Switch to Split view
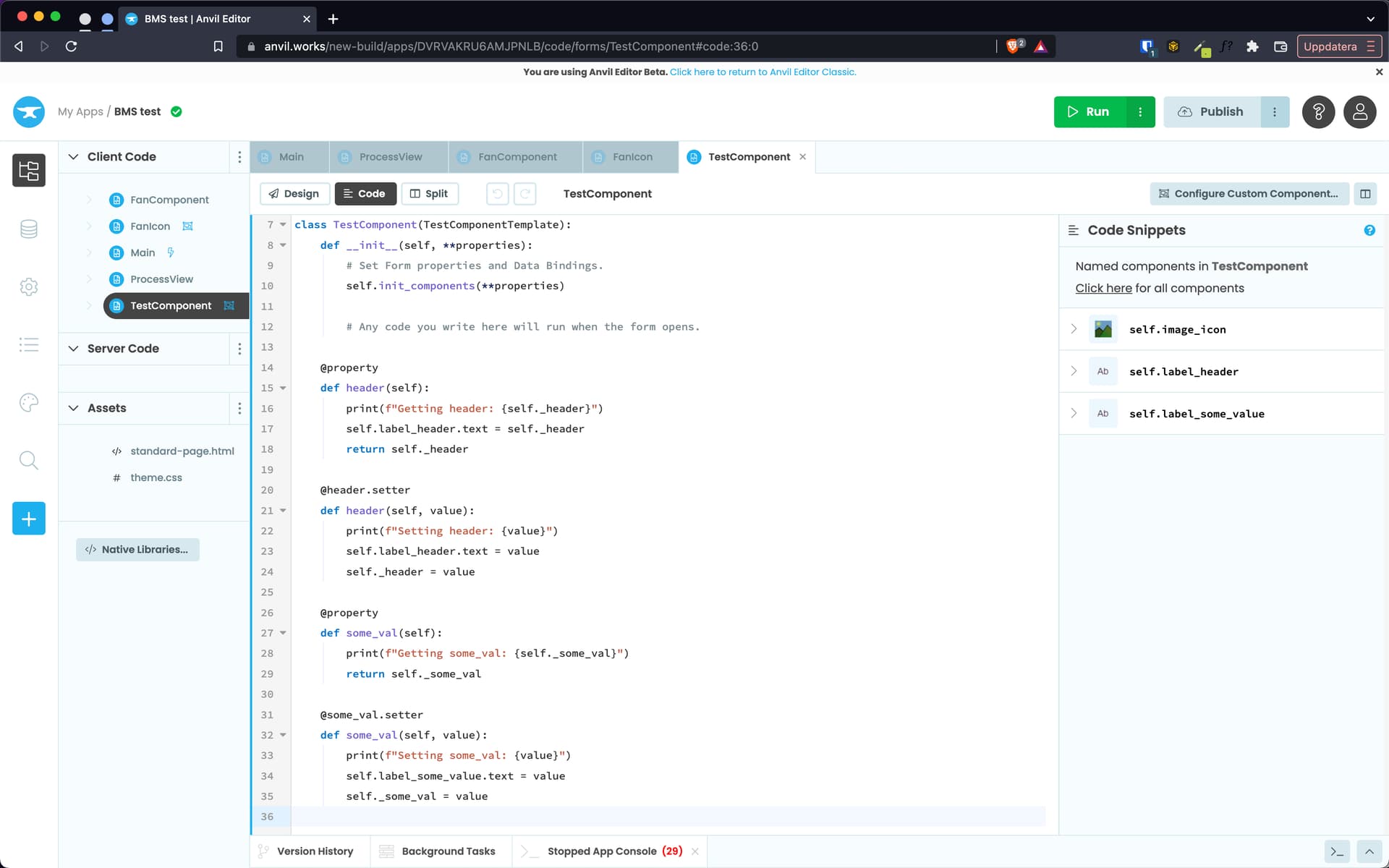The width and height of the screenshot is (1389, 868). (x=430, y=194)
